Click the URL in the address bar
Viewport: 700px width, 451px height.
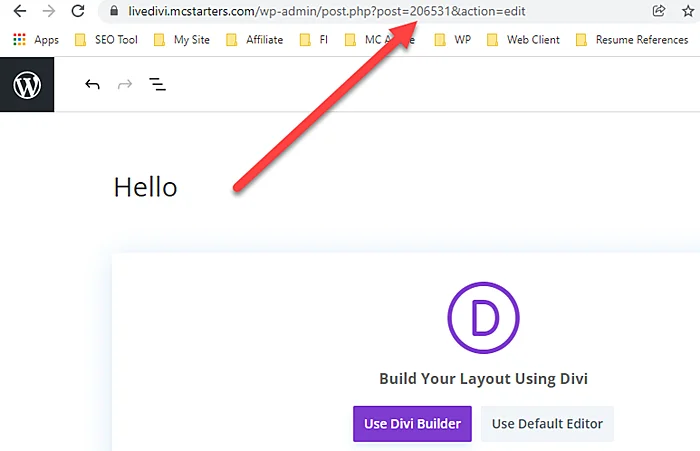coord(326,11)
